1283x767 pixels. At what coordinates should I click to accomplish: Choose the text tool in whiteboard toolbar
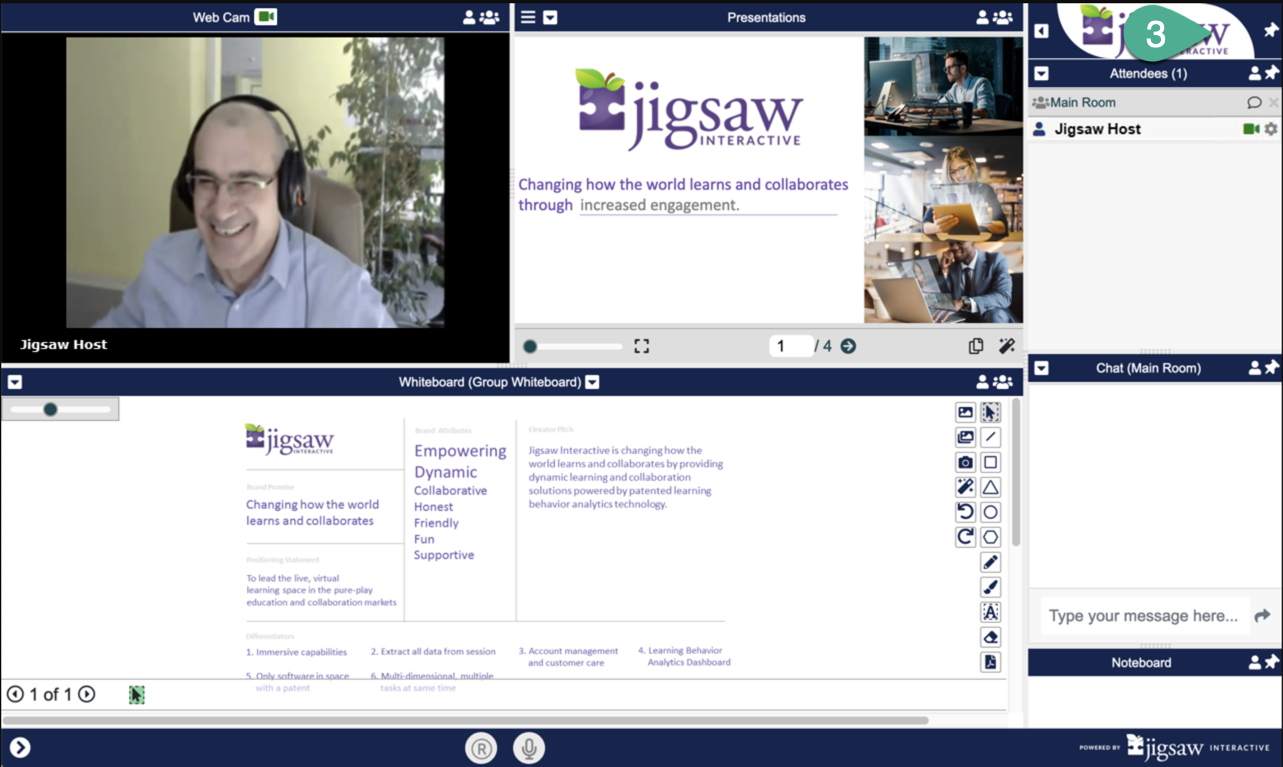click(x=990, y=612)
